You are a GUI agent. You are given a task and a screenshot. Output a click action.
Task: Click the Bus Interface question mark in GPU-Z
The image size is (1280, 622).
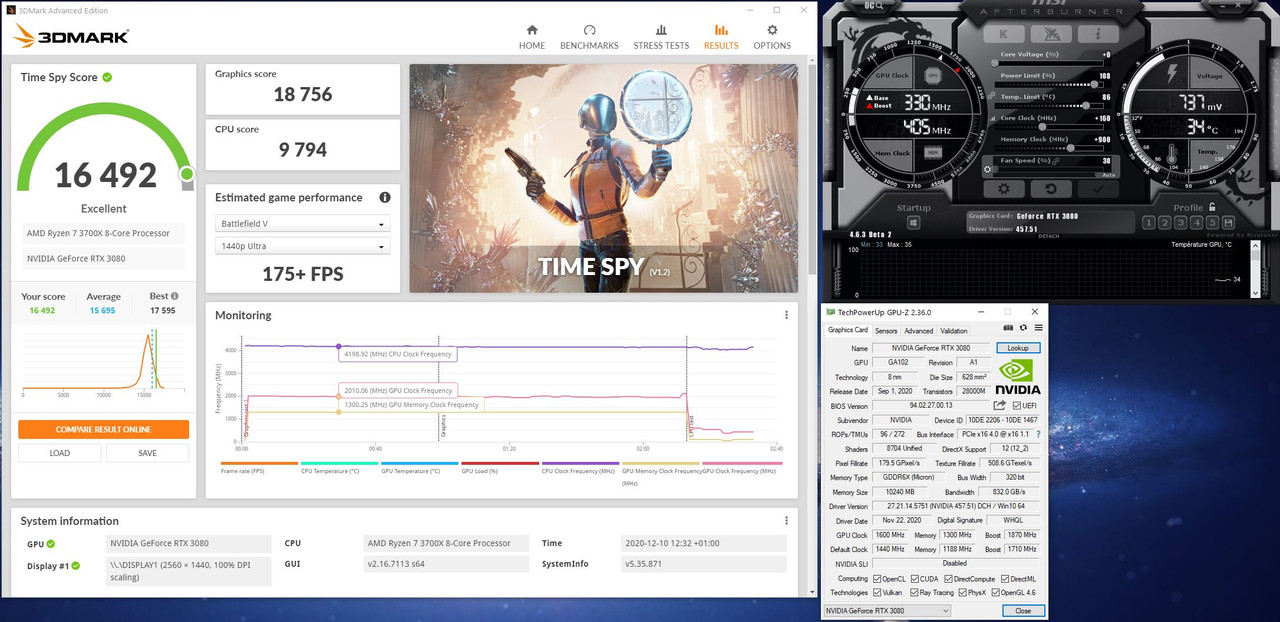tap(1038, 434)
